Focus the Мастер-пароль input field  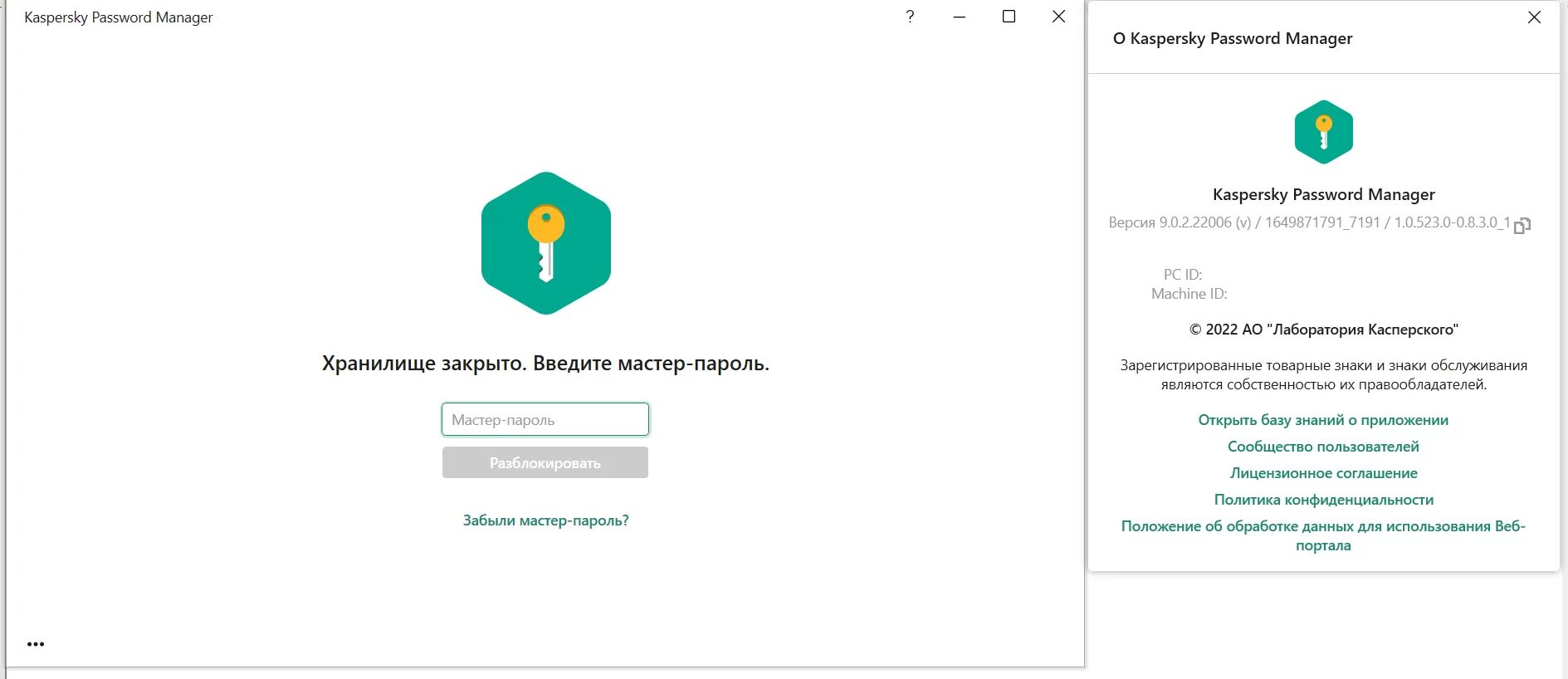(x=545, y=419)
